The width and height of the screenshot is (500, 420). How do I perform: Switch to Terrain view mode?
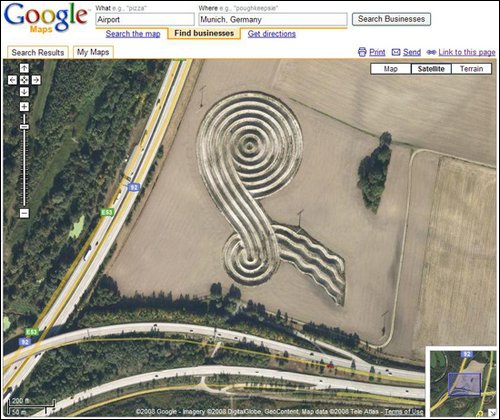pyautogui.click(x=471, y=69)
